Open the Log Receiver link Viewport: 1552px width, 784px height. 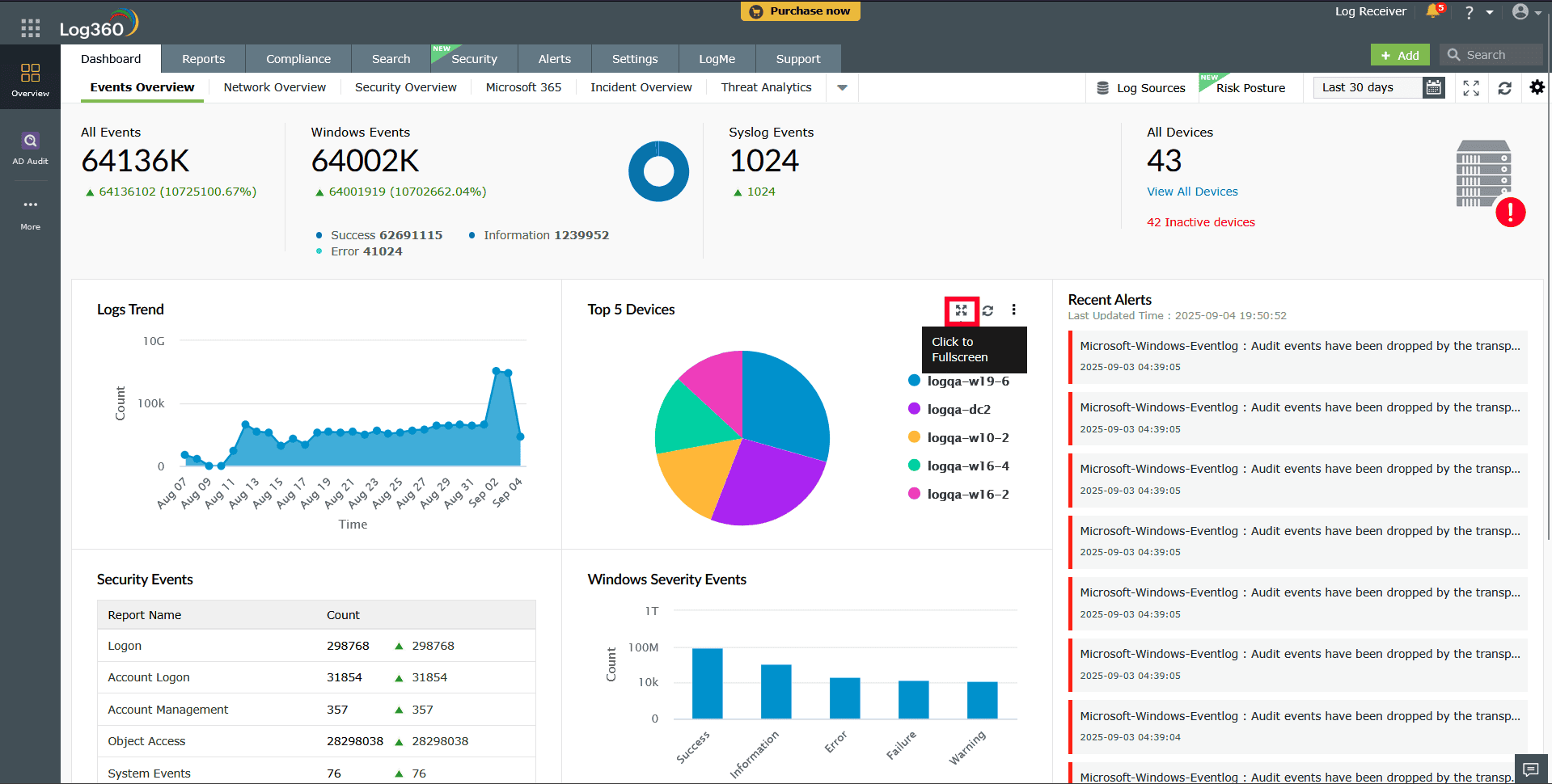click(x=1371, y=11)
